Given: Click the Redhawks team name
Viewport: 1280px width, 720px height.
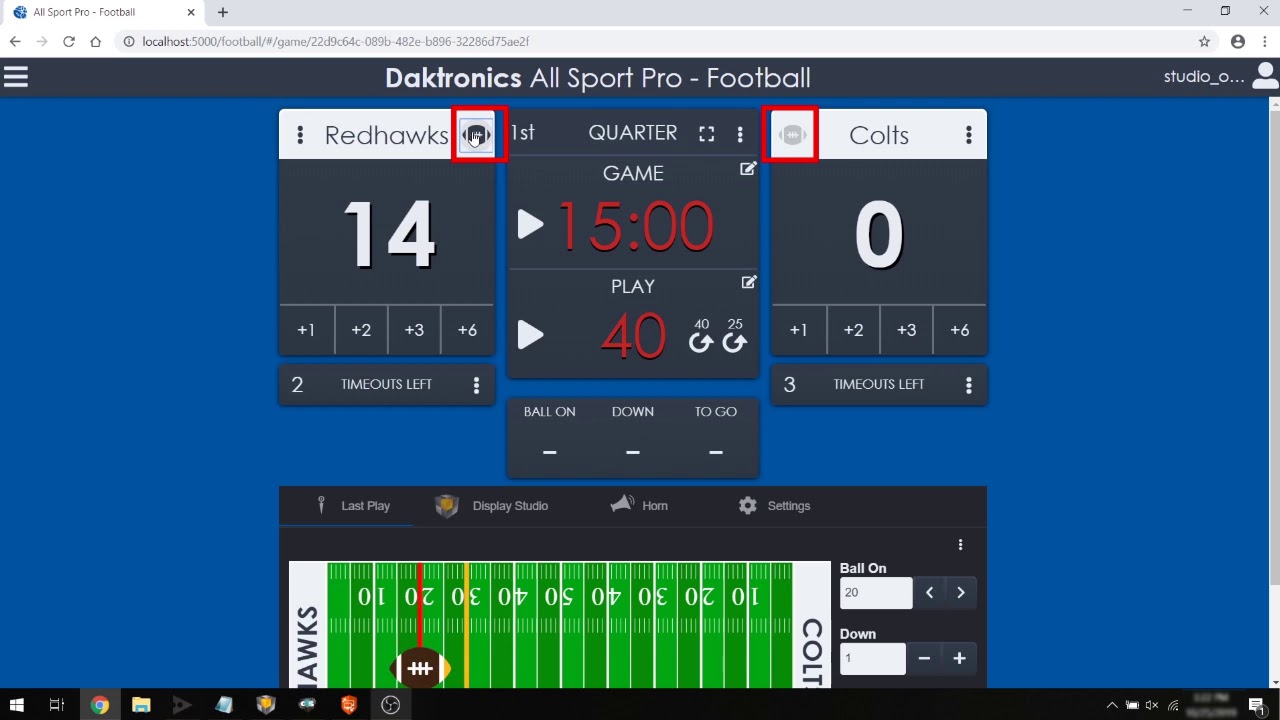Looking at the screenshot, I should pos(386,135).
